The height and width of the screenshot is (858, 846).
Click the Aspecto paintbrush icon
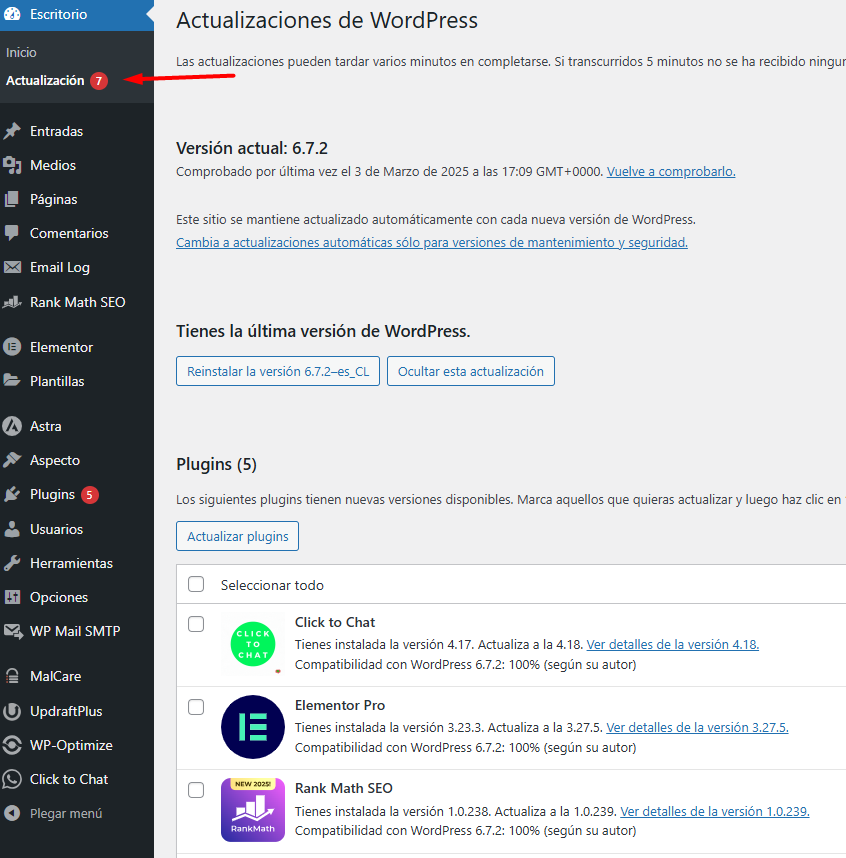pos(12,460)
